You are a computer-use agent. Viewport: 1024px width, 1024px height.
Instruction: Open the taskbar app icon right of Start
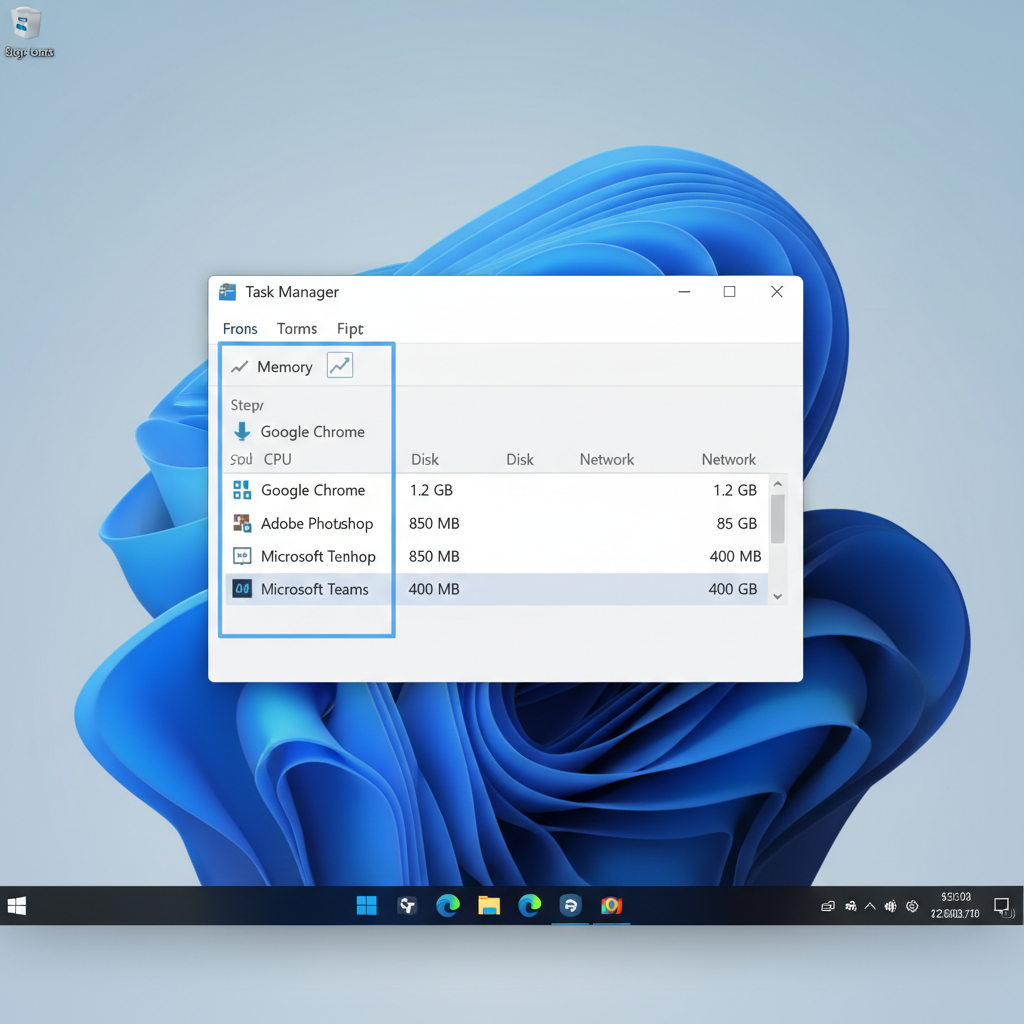pos(408,906)
